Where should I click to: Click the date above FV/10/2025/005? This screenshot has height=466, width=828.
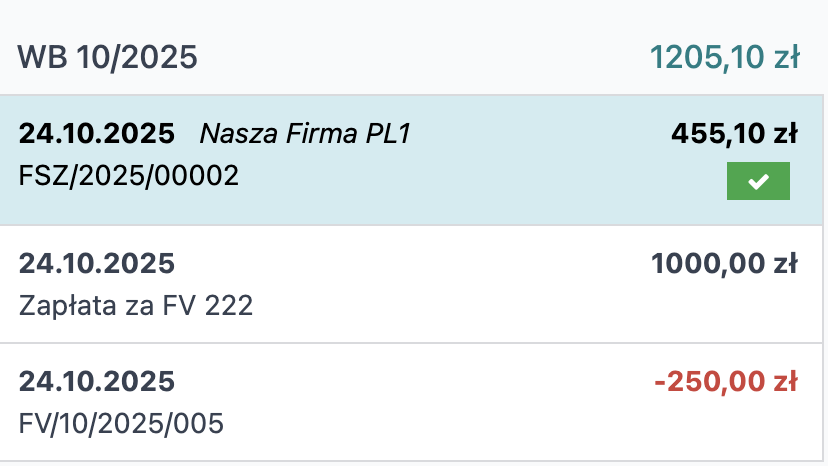click(x=97, y=381)
